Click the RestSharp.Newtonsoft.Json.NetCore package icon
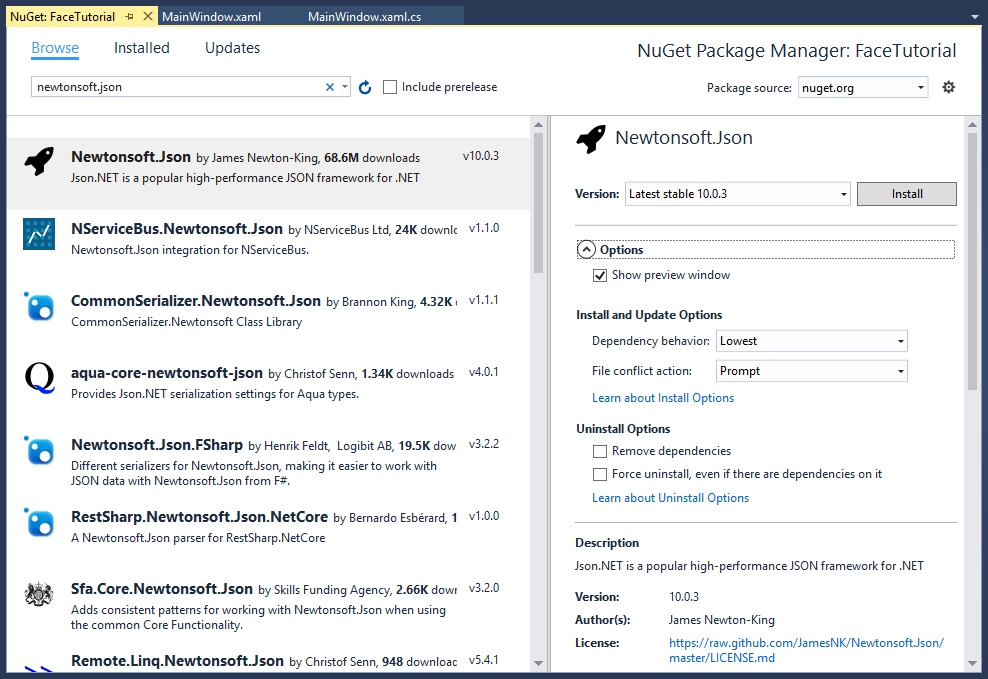Viewport: 988px width, 679px height. coord(39,522)
